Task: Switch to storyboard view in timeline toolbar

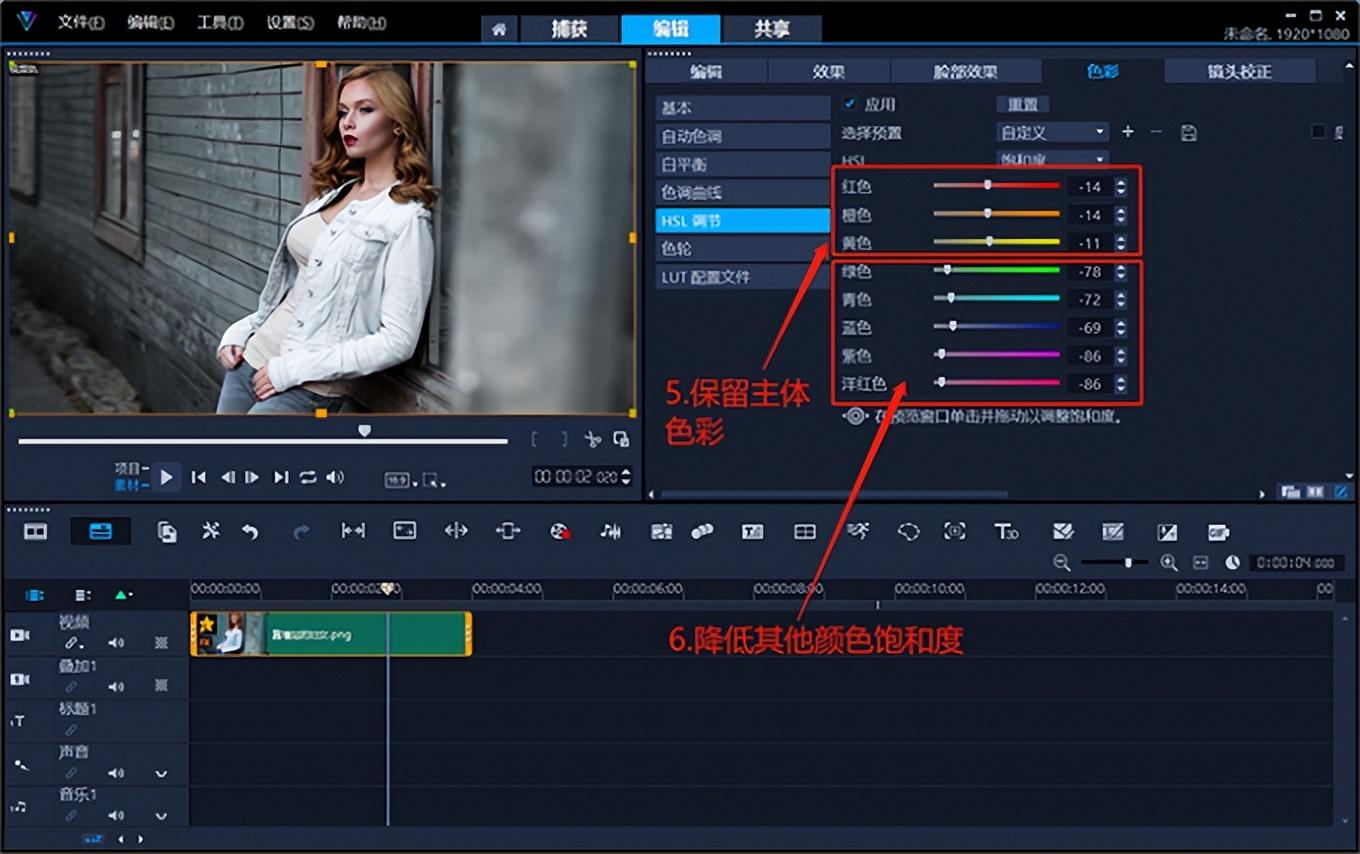Action: (x=36, y=532)
